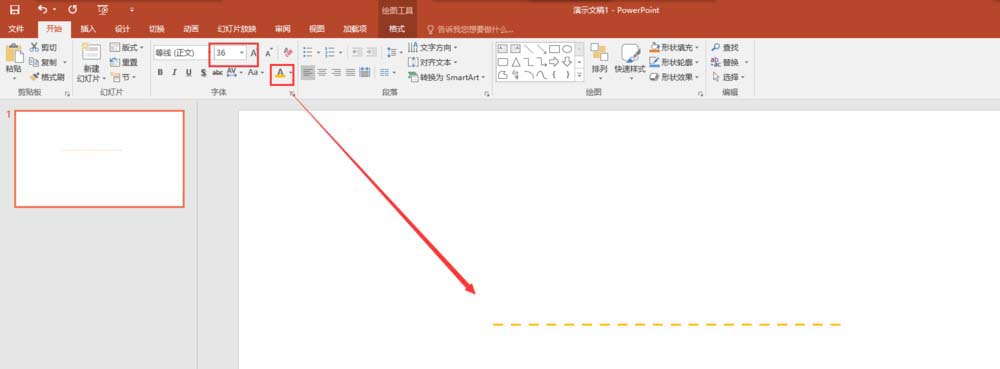This screenshot has height=369, width=1000.
Task: Select the arrow line shape
Action: (x=541, y=48)
